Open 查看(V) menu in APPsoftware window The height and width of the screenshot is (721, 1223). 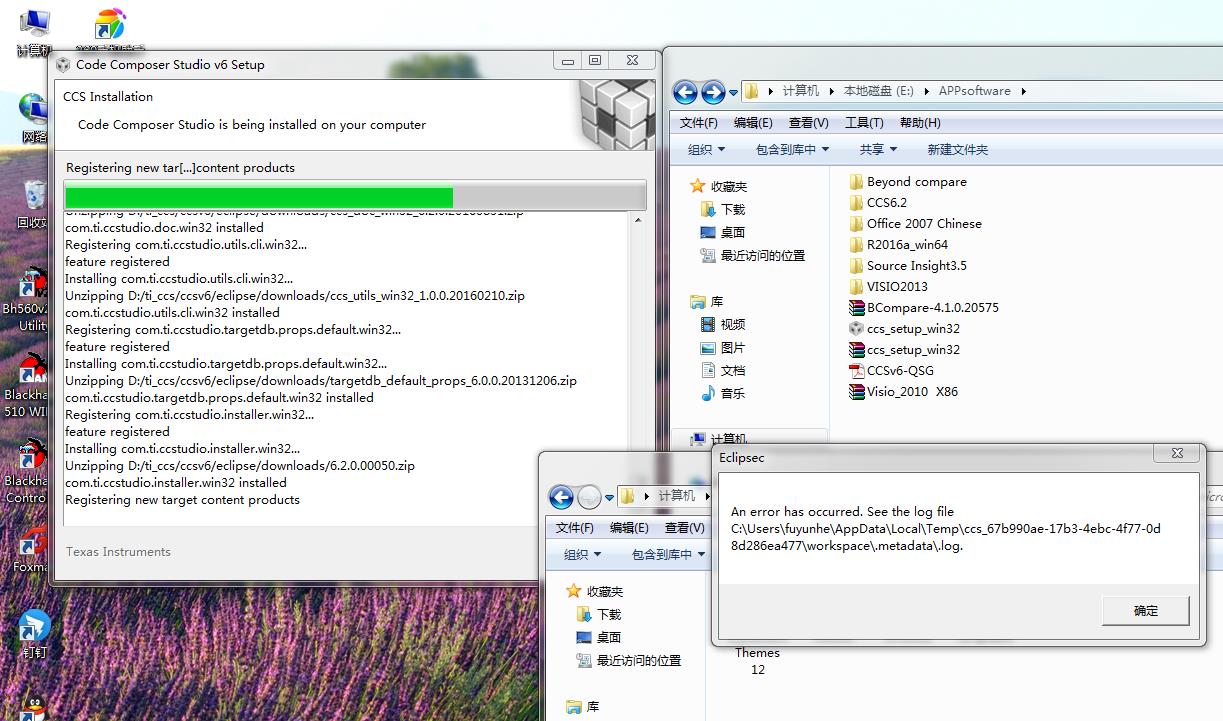(808, 123)
